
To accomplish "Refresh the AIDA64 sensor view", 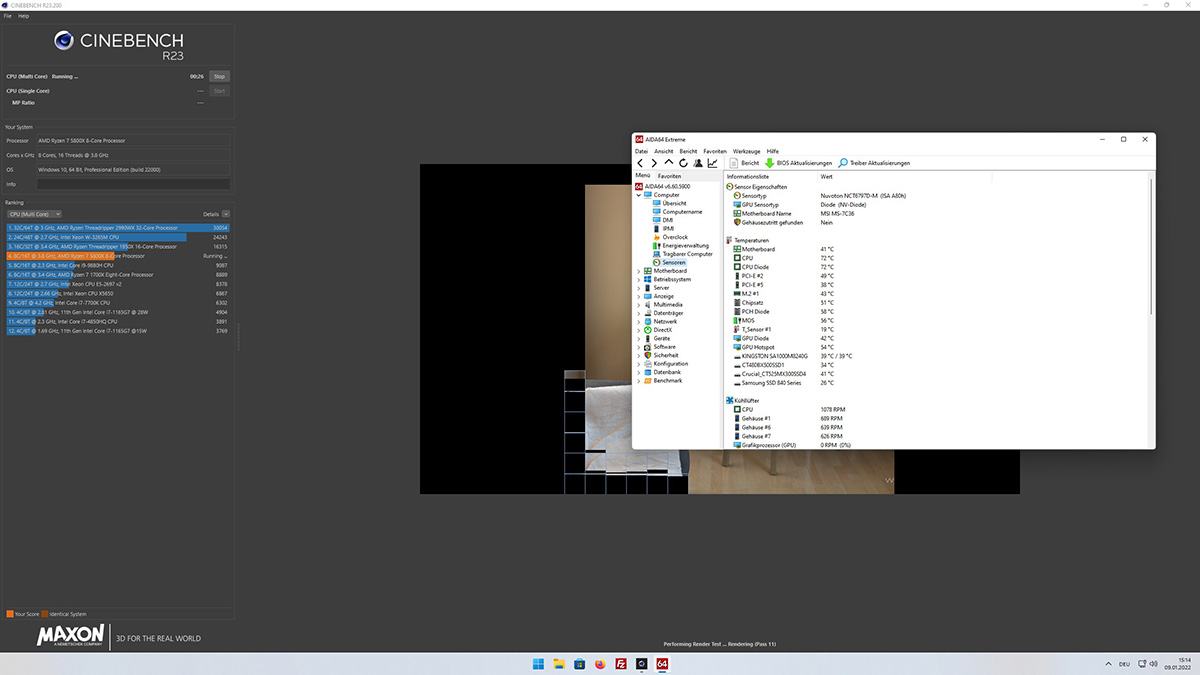I will [683, 163].
